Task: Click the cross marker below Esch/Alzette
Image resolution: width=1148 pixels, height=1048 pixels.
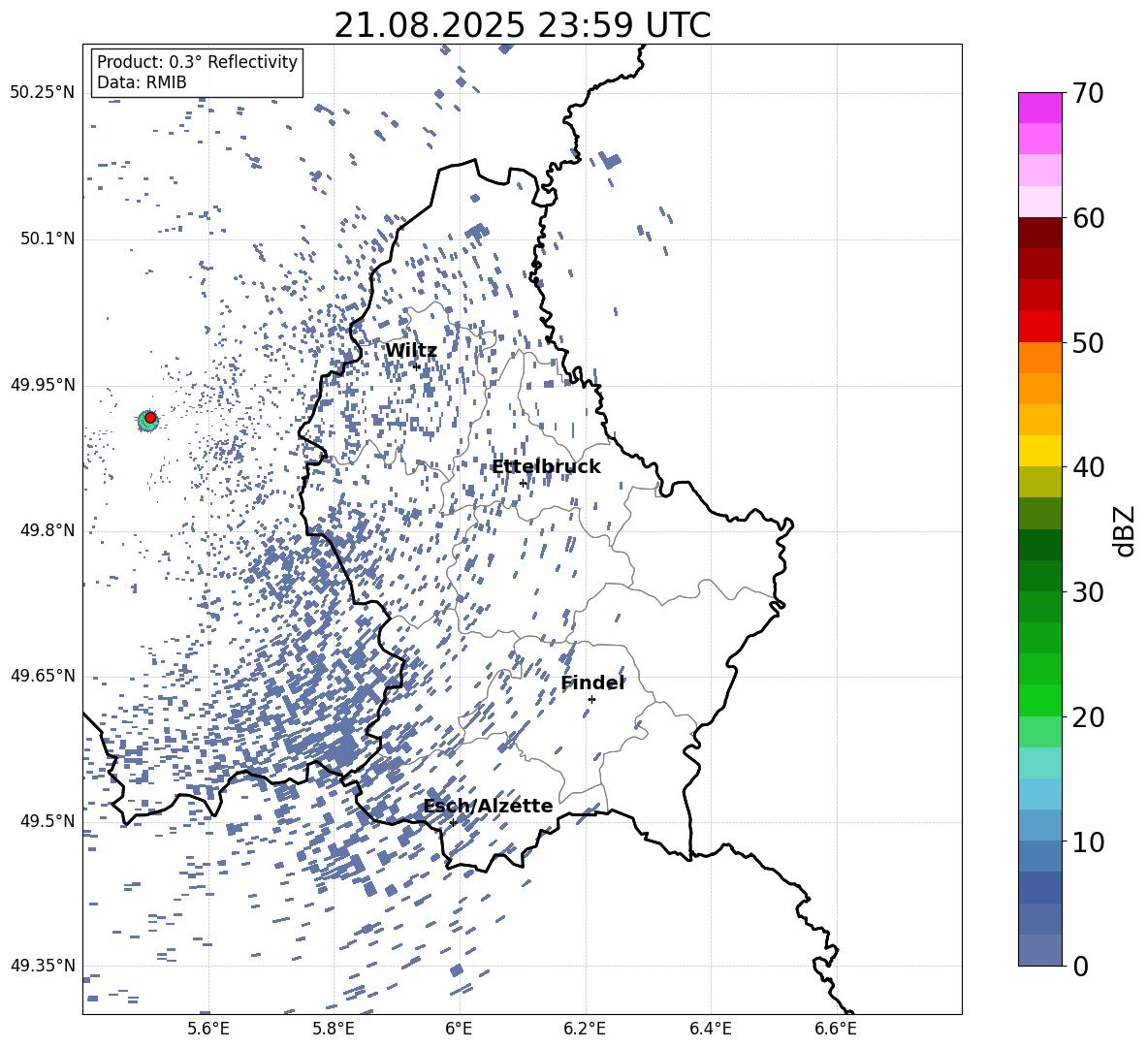Action: click(x=453, y=822)
